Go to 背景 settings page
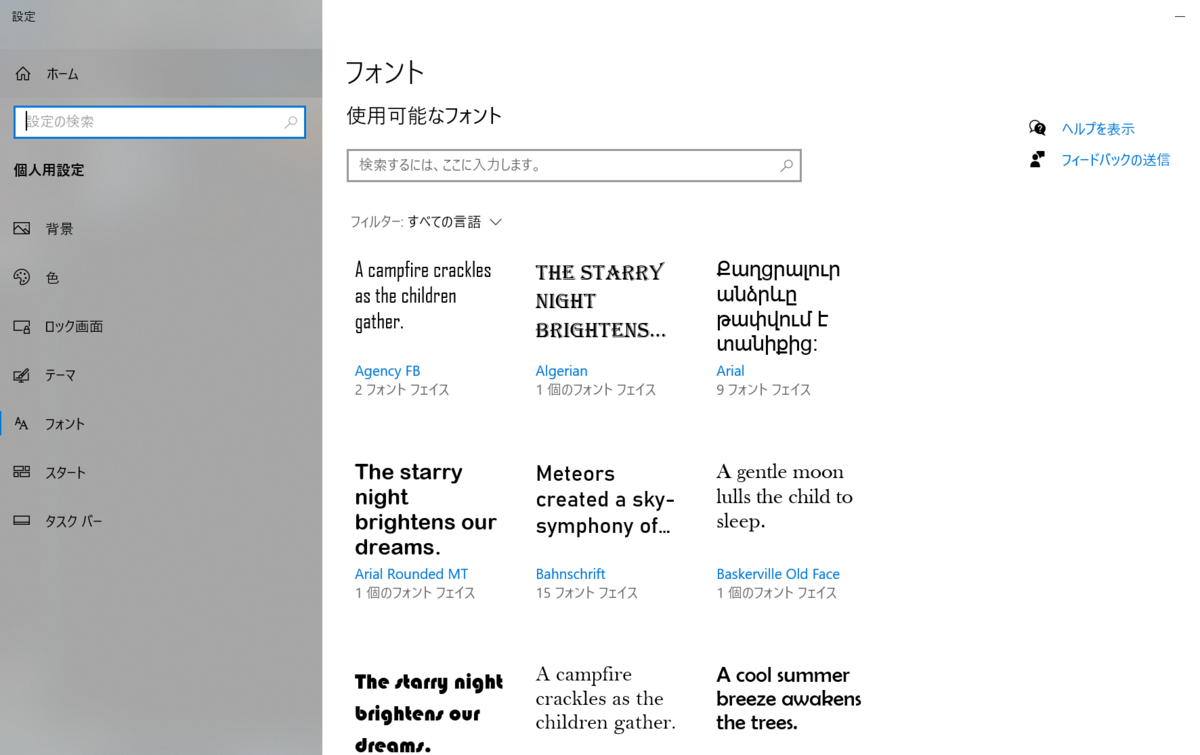The image size is (1200, 755). coord(161,229)
